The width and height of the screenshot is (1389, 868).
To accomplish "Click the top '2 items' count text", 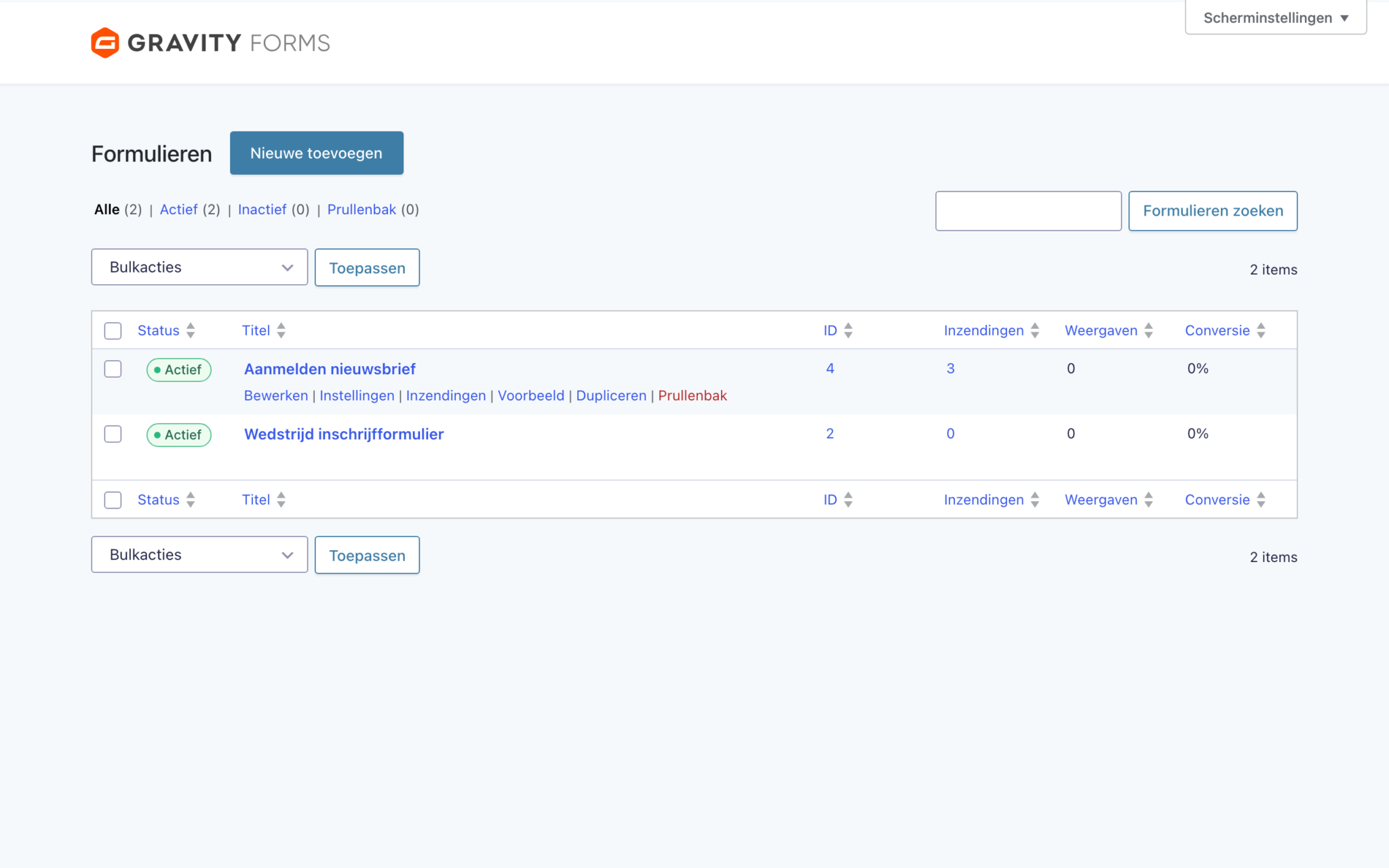I will [x=1273, y=270].
